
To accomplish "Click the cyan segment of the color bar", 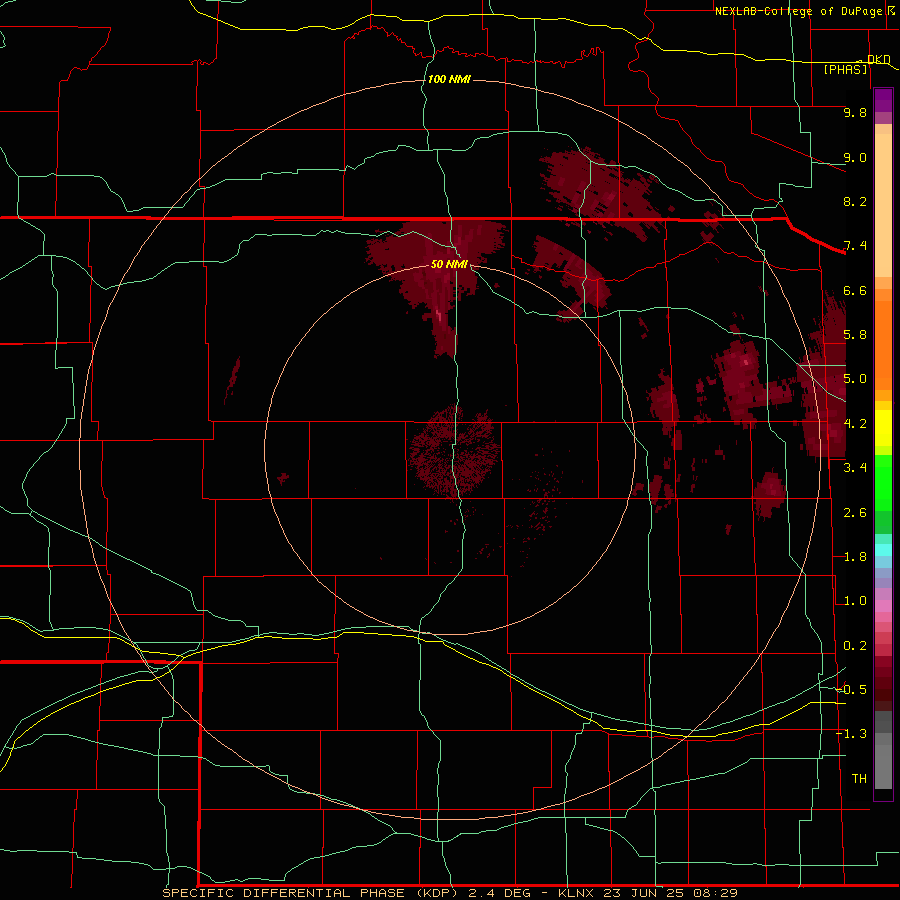I will coord(883,550).
